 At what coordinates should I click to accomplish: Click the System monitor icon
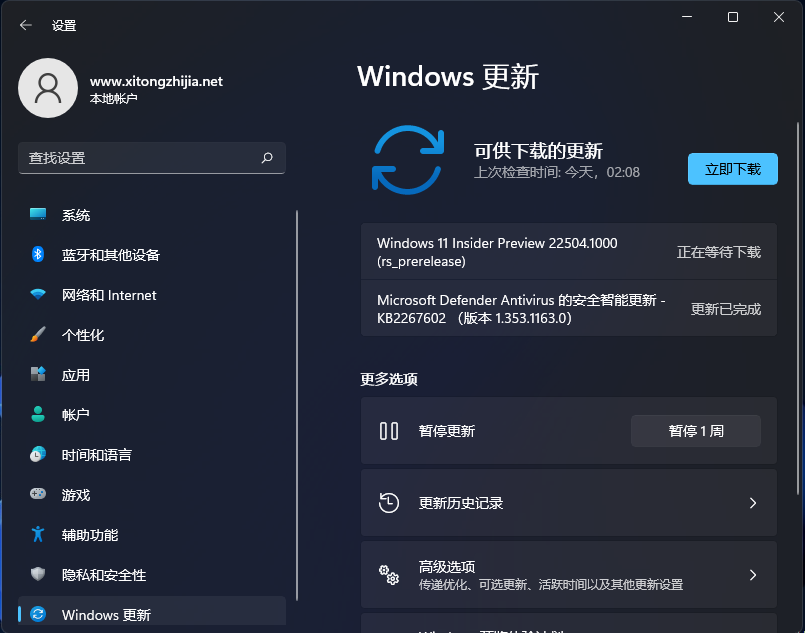(38, 214)
